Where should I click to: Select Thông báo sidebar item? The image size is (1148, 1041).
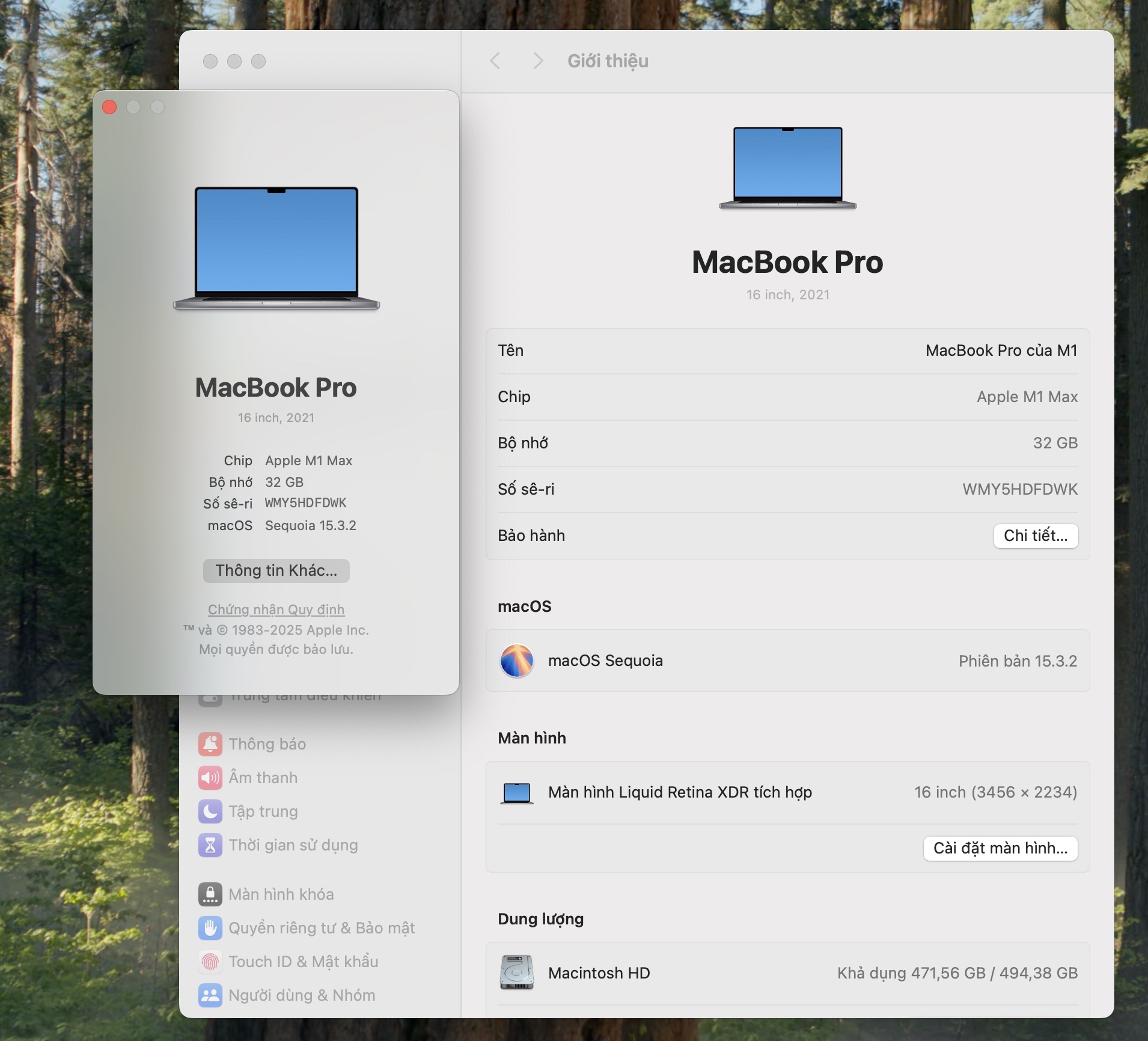pos(267,744)
